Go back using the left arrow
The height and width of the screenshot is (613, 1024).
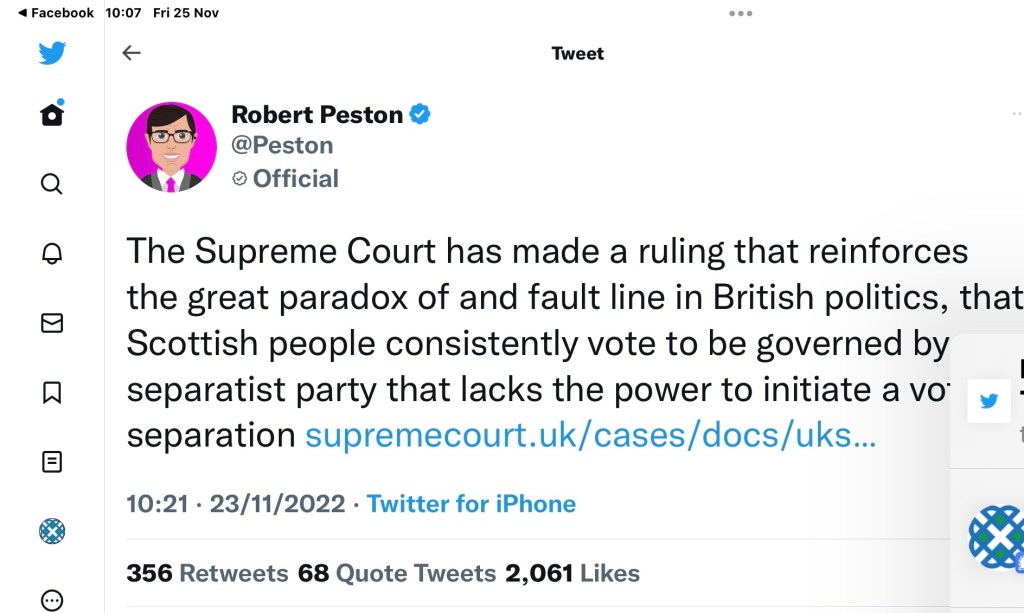coord(131,53)
